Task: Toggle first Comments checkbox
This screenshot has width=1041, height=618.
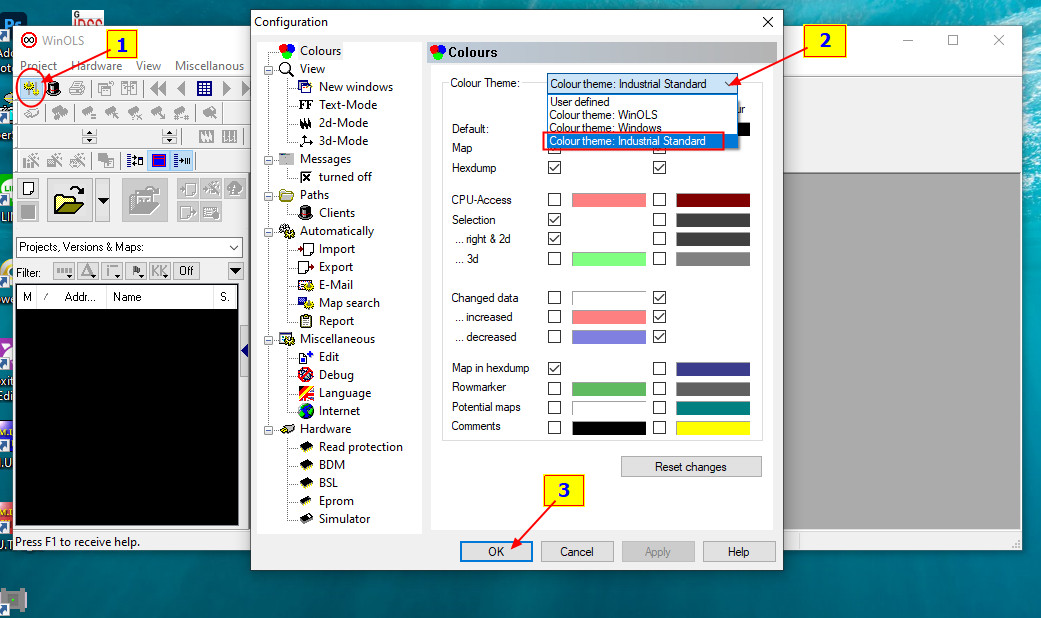Action: pos(554,427)
